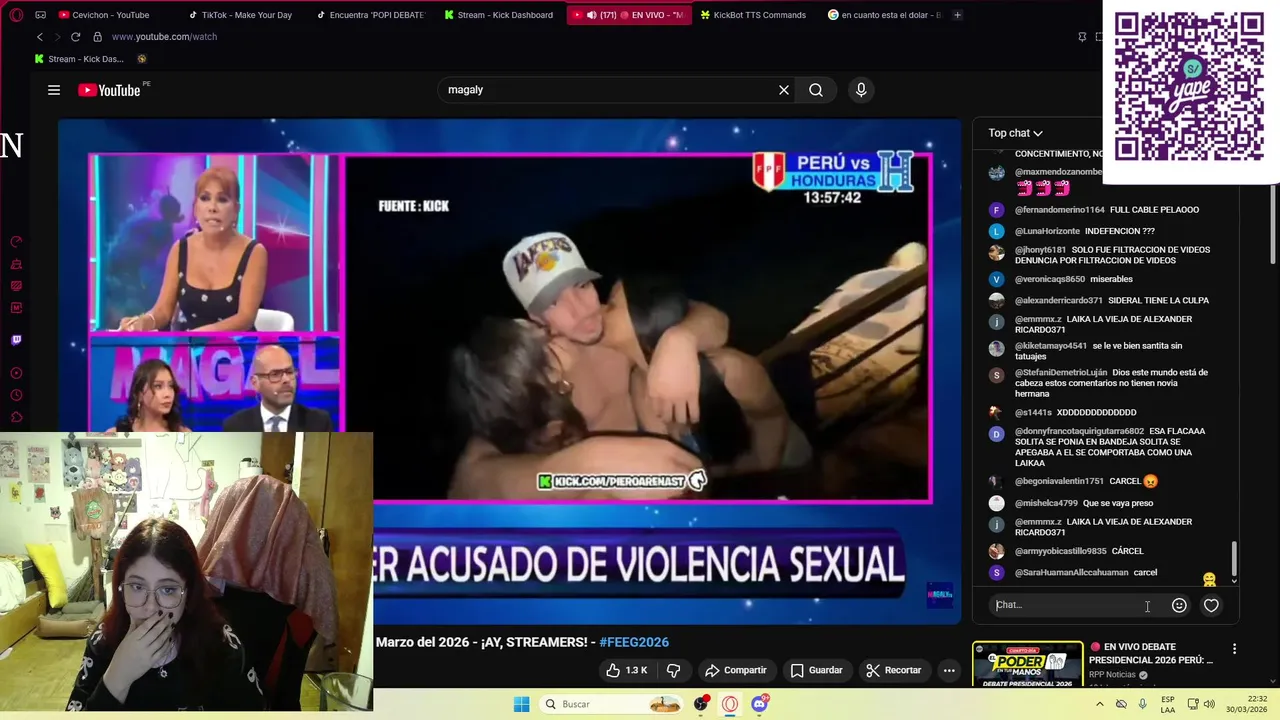The image size is (1280, 720).
Task: Open options for RPP debate recommendation
Action: click(1234, 649)
